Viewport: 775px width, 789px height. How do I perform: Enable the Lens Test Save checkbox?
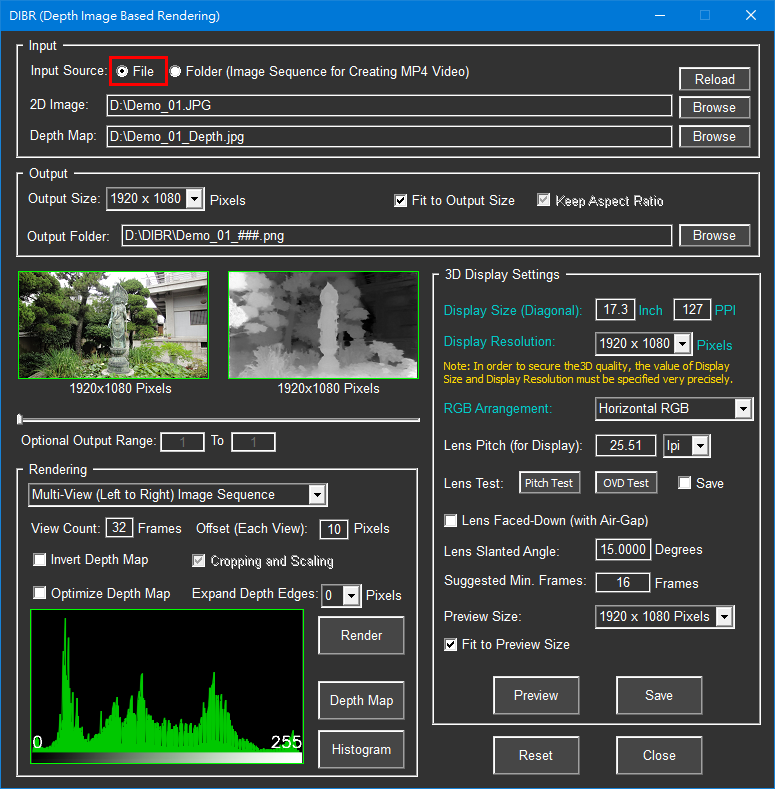tap(684, 483)
